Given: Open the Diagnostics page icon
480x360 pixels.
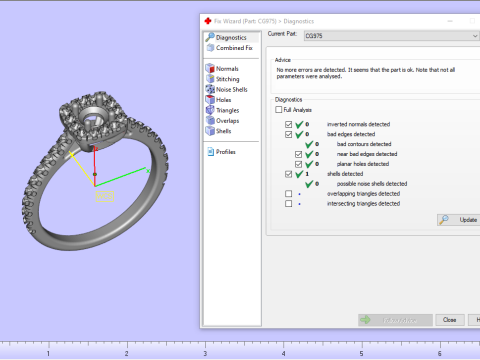Looking at the screenshot, I should pyautogui.click(x=210, y=37).
